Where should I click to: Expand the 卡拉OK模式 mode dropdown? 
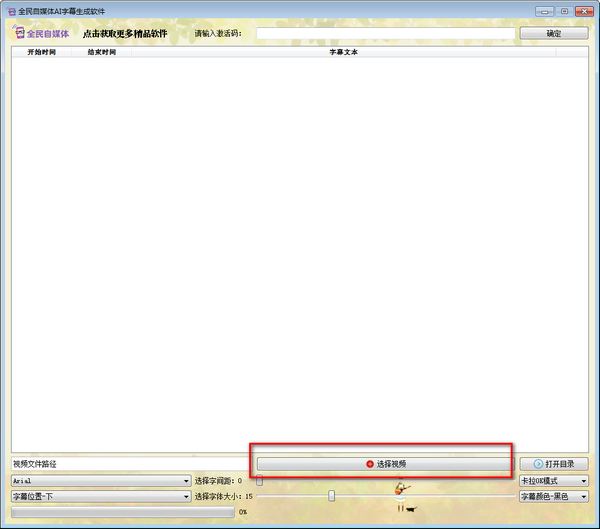[553, 481]
